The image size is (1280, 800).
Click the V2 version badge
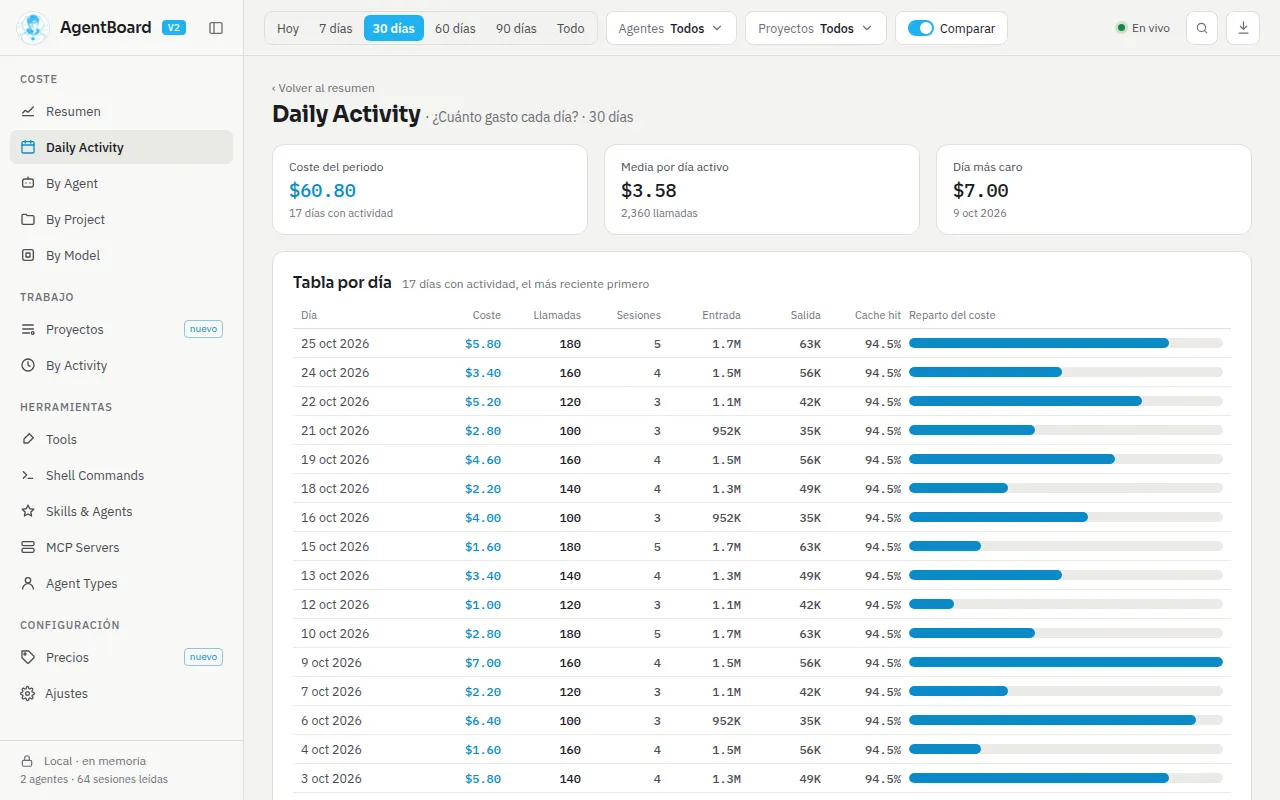(174, 28)
